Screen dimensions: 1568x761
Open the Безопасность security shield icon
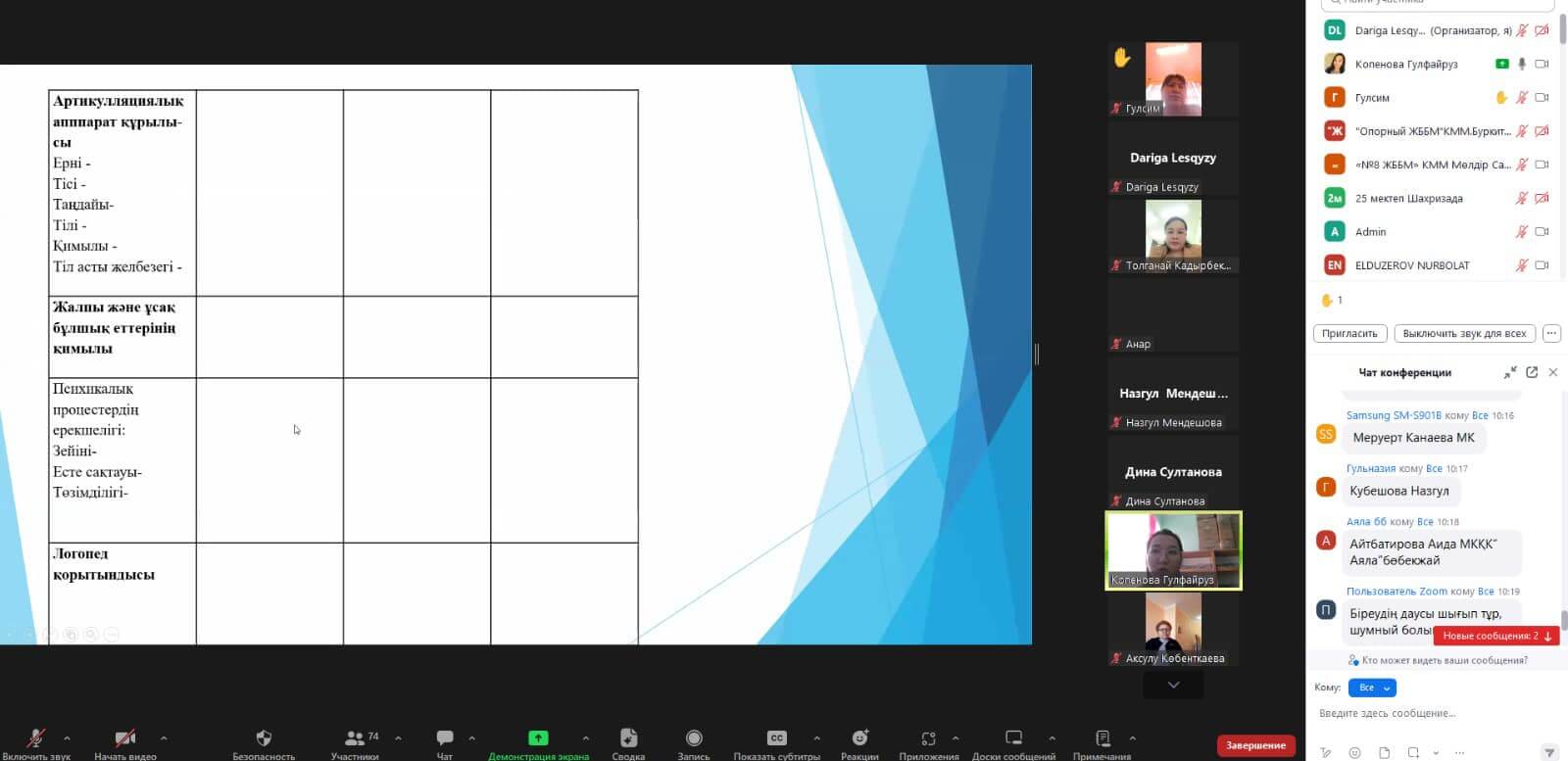(263, 738)
